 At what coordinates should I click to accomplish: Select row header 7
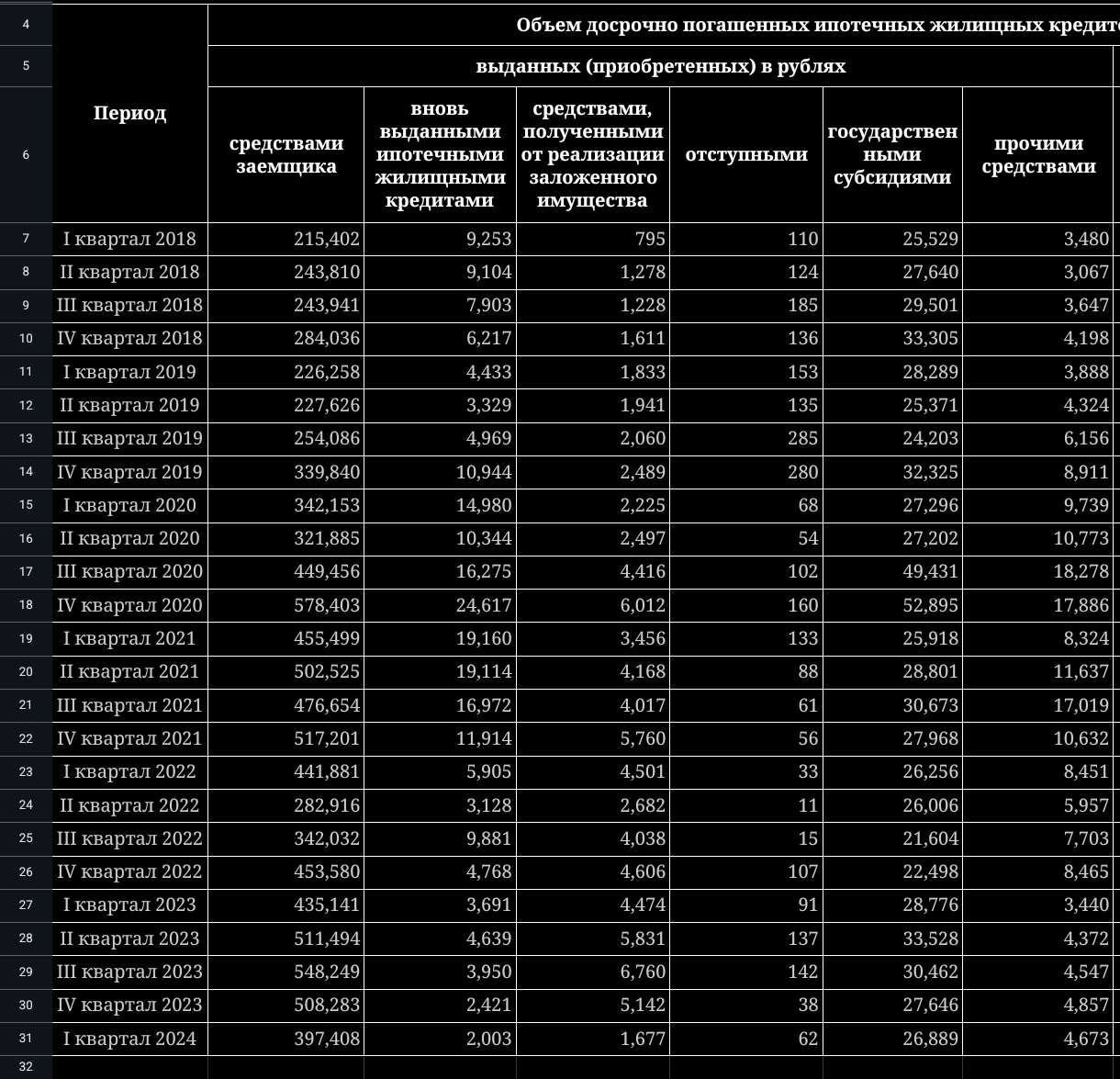point(26,239)
